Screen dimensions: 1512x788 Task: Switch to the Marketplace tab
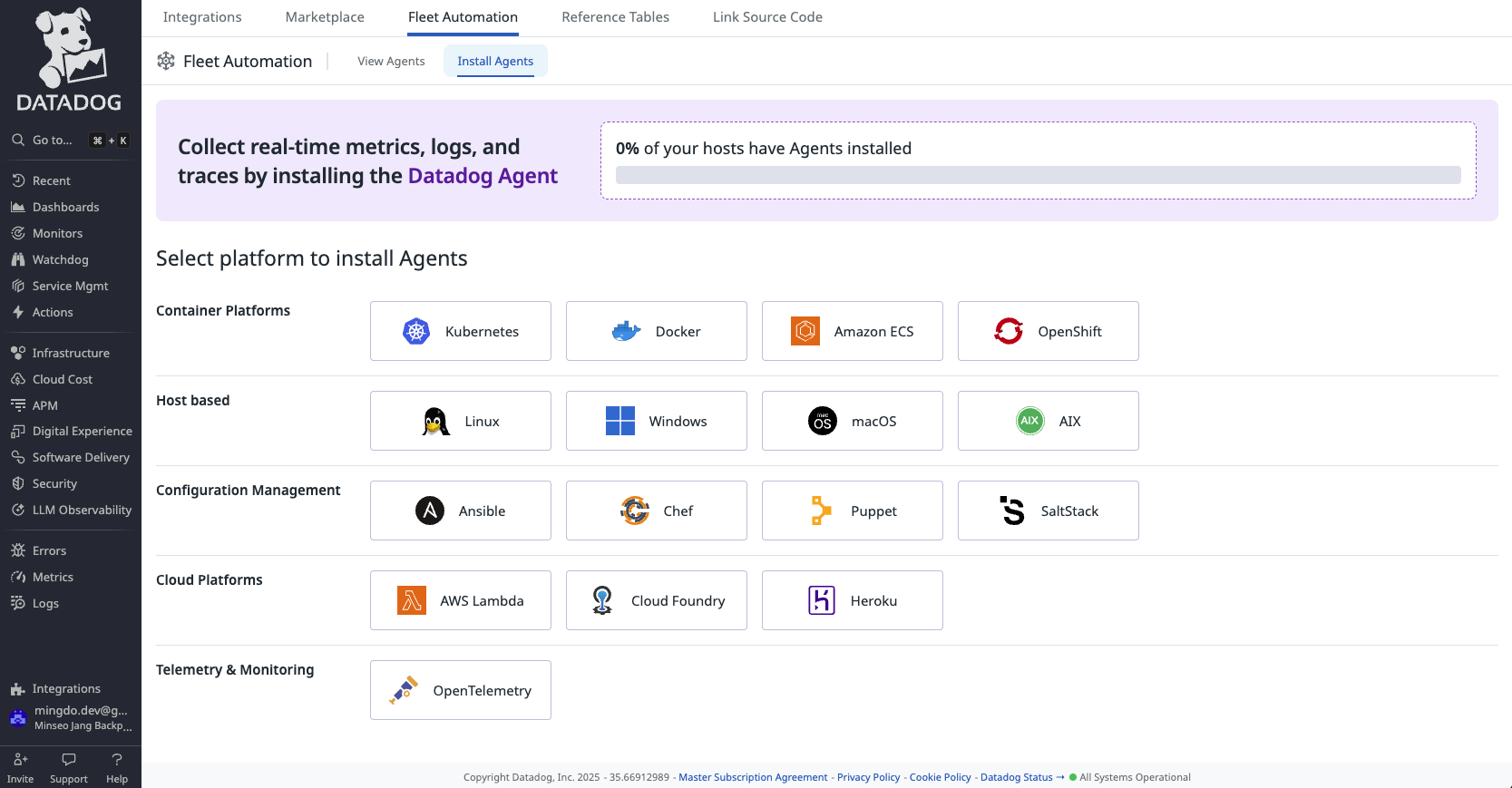tap(325, 17)
